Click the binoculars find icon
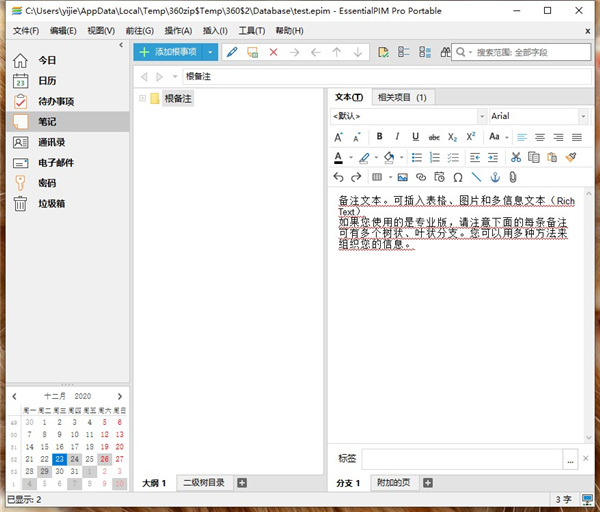 tap(445, 52)
